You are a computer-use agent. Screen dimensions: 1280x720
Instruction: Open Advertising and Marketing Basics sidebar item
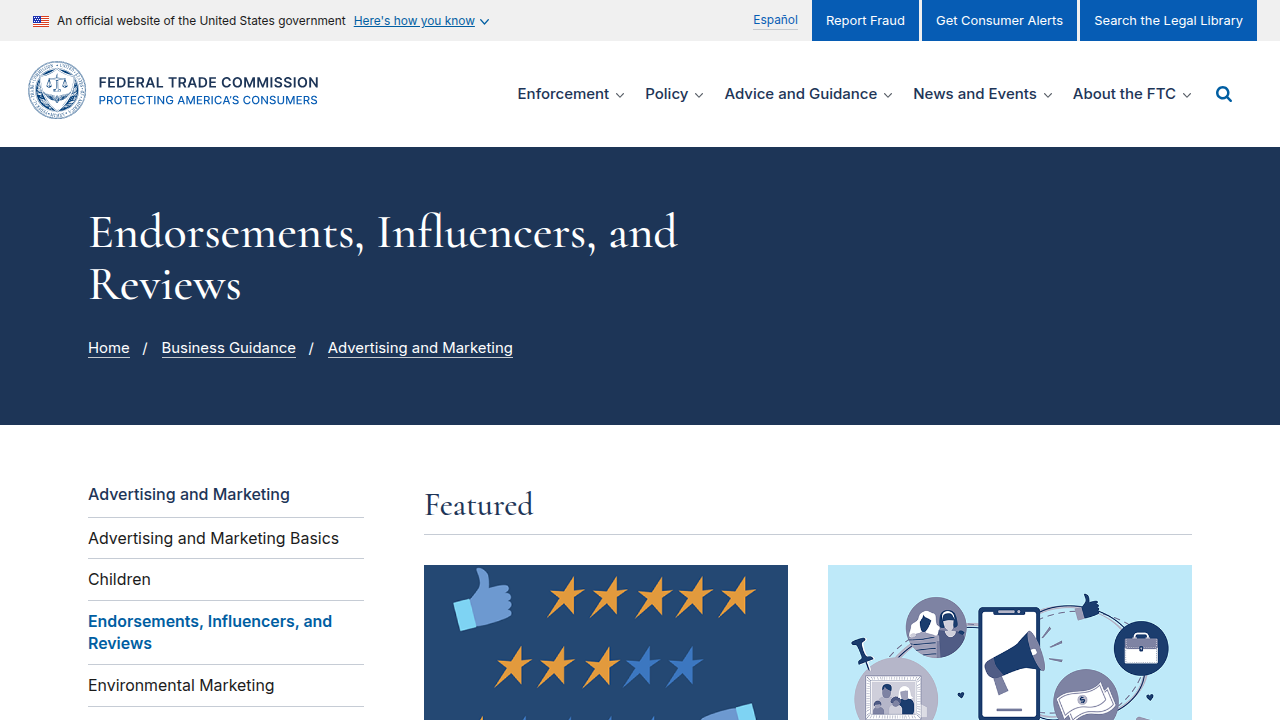[x=226, y=538]
